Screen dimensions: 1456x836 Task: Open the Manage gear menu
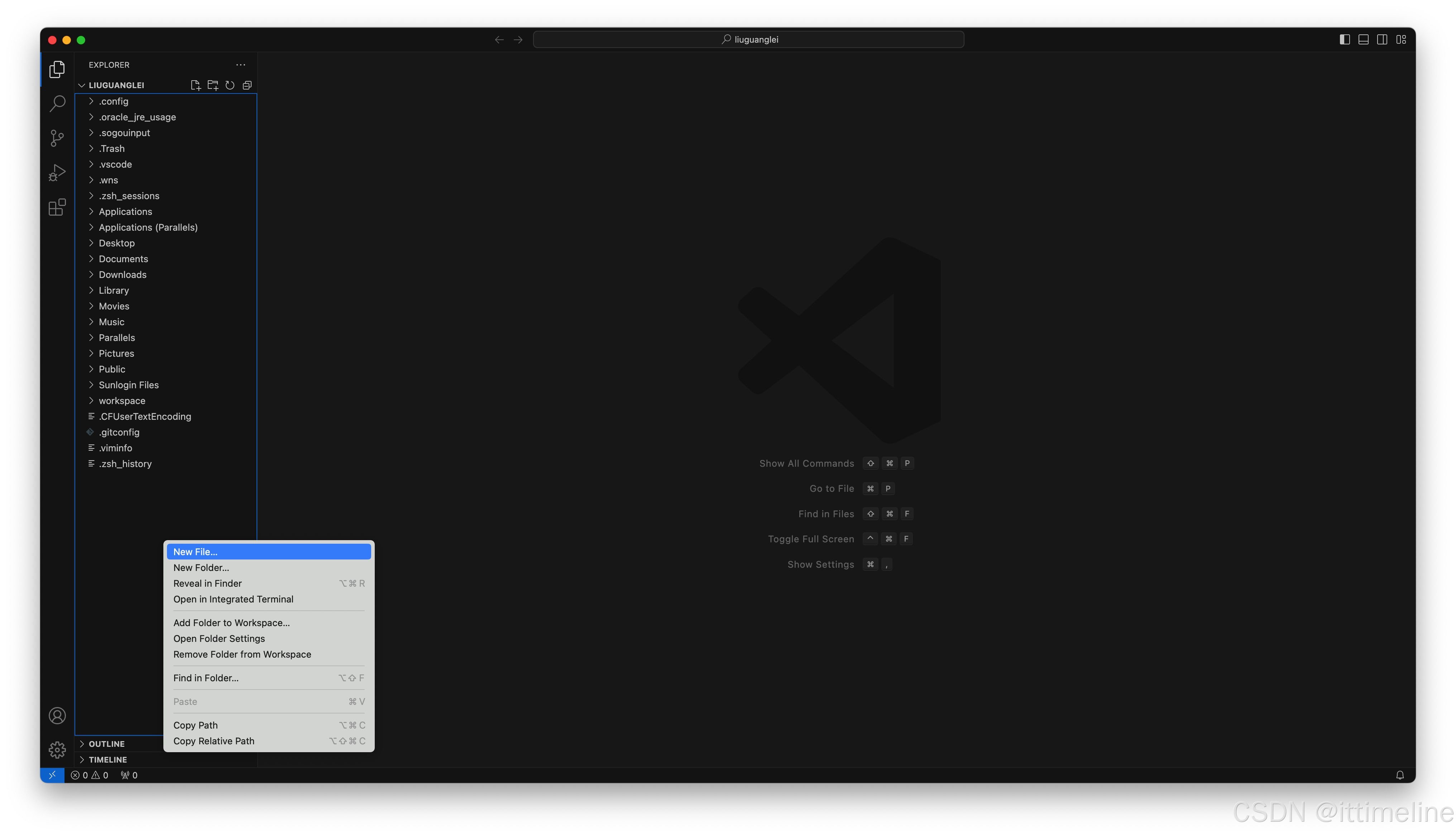57,749
